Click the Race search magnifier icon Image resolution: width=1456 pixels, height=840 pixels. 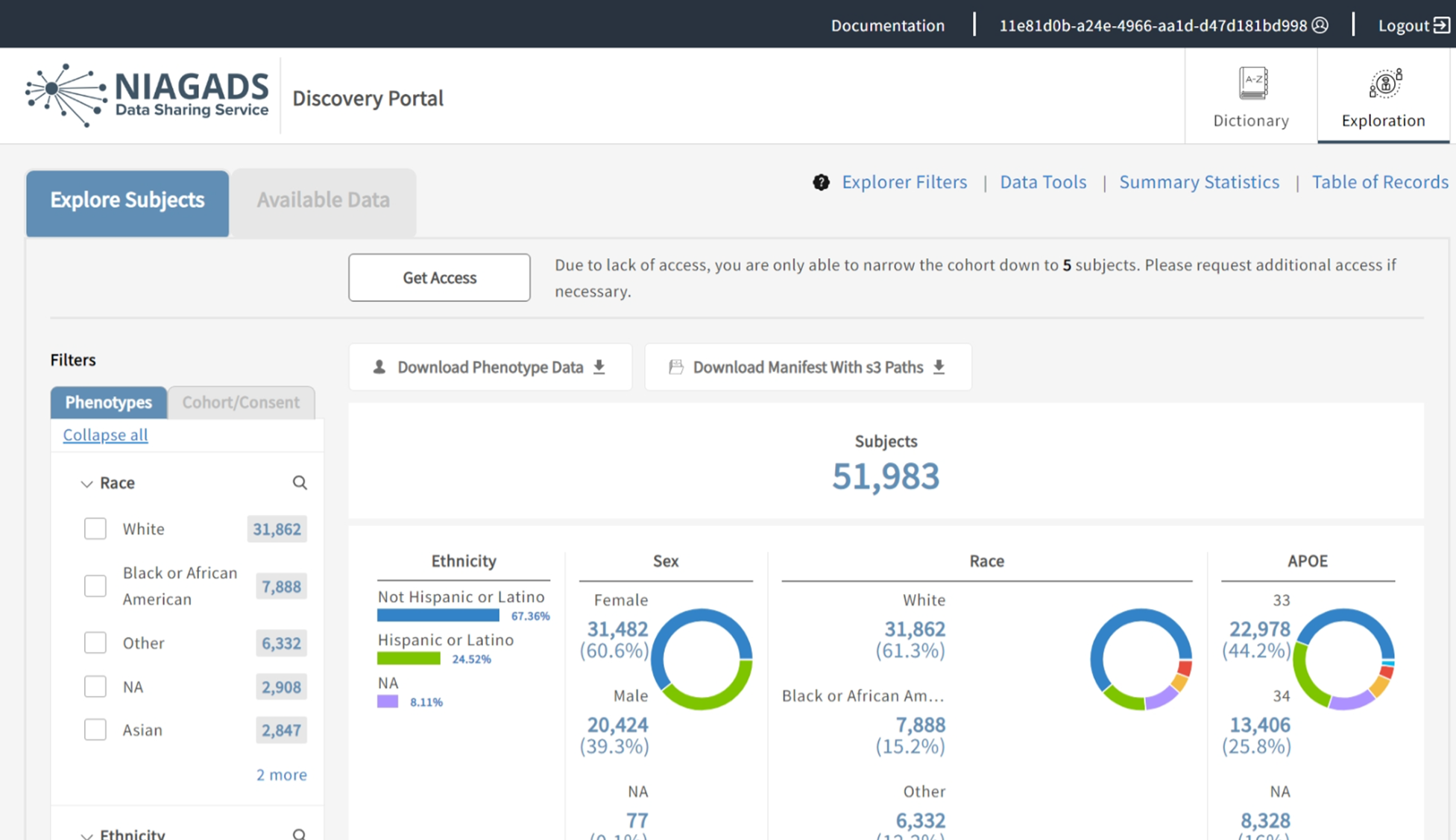click(300, 483)
